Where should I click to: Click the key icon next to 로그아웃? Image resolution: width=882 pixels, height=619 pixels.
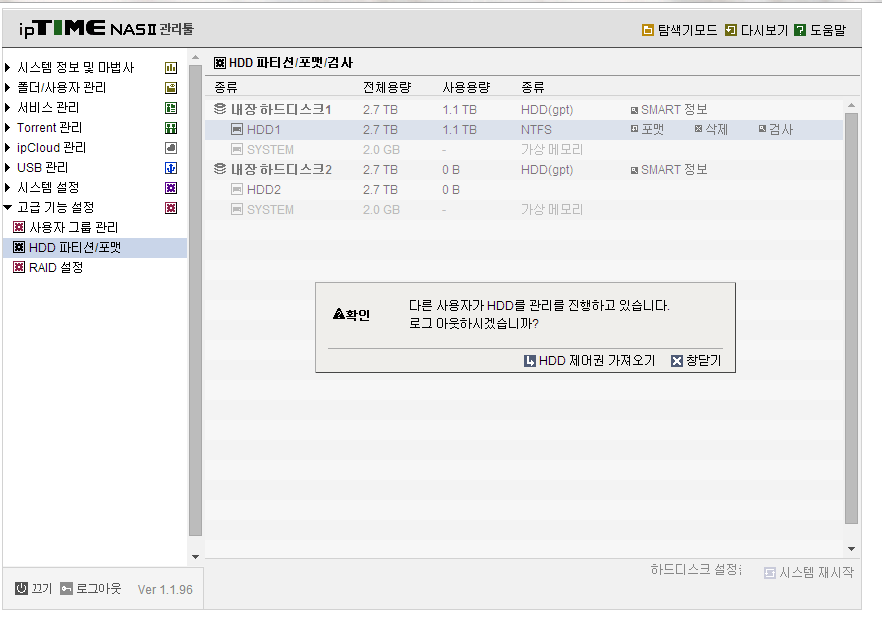coord(66,589)
